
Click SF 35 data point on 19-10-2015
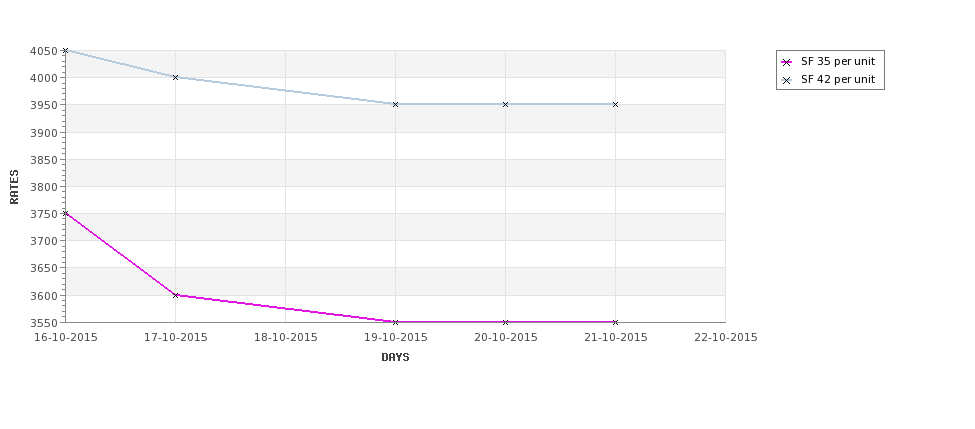[395, 322]
